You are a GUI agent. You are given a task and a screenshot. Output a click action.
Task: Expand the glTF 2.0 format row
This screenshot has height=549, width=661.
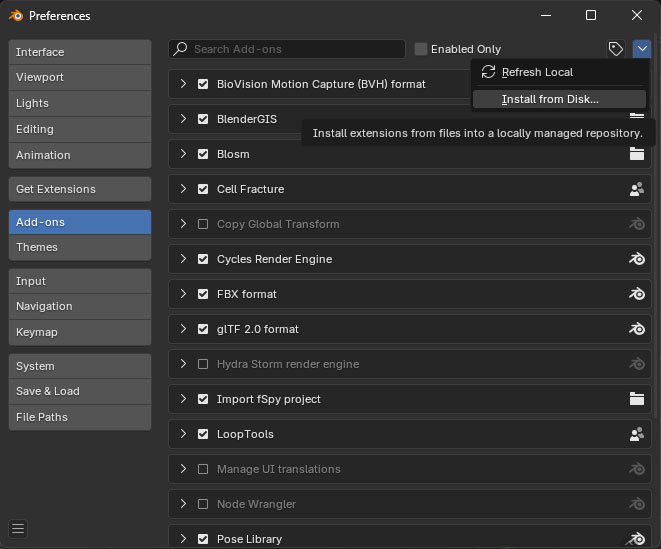(x=183, y=328)
